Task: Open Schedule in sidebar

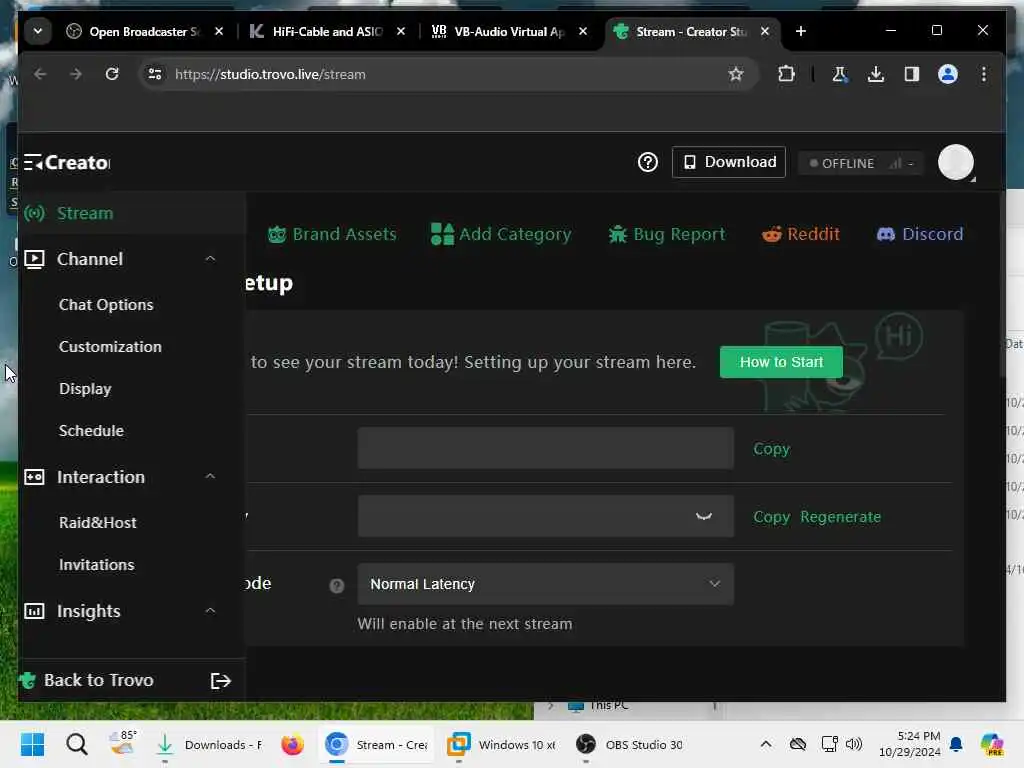Action: click(91, 430)
